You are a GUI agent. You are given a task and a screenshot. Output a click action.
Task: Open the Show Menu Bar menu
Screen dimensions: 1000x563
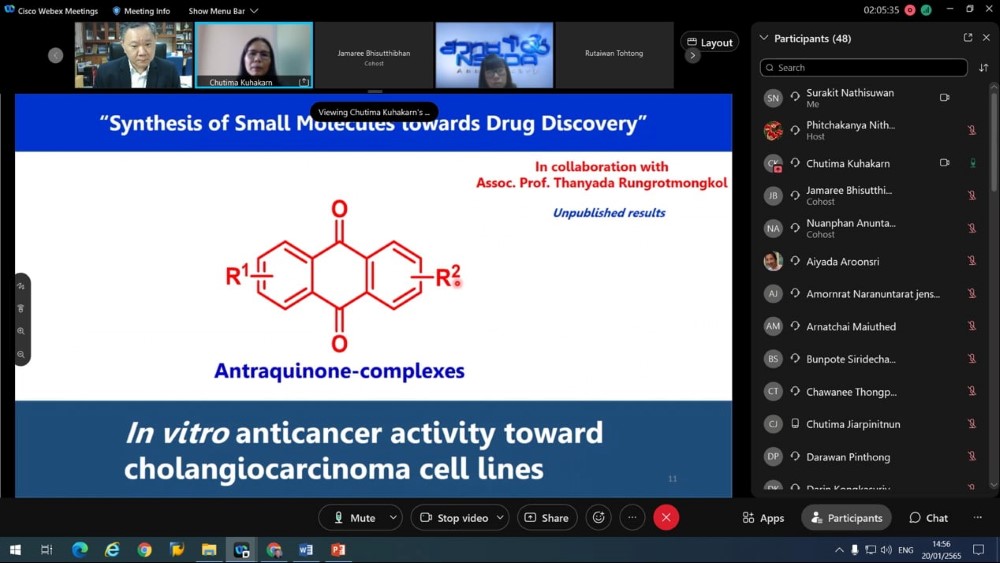(223, 11)
